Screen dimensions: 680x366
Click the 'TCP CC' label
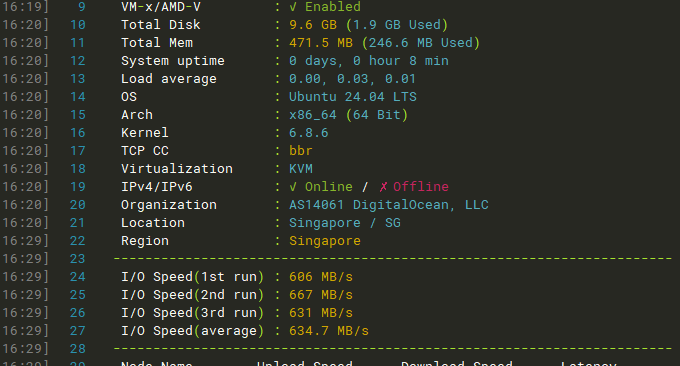tap(145, 150)
